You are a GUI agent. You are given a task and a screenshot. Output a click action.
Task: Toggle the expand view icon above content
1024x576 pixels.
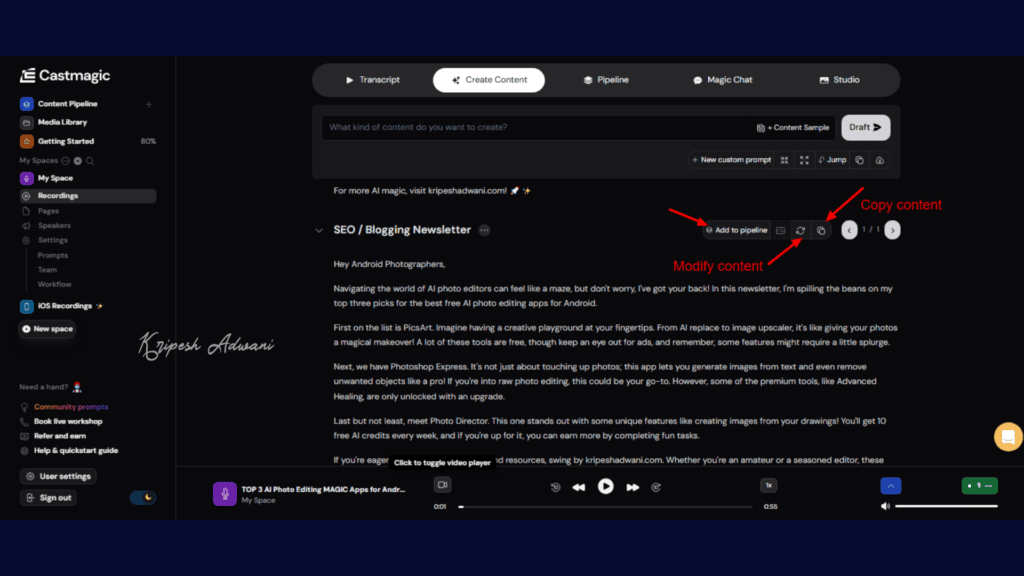point(804,159)
